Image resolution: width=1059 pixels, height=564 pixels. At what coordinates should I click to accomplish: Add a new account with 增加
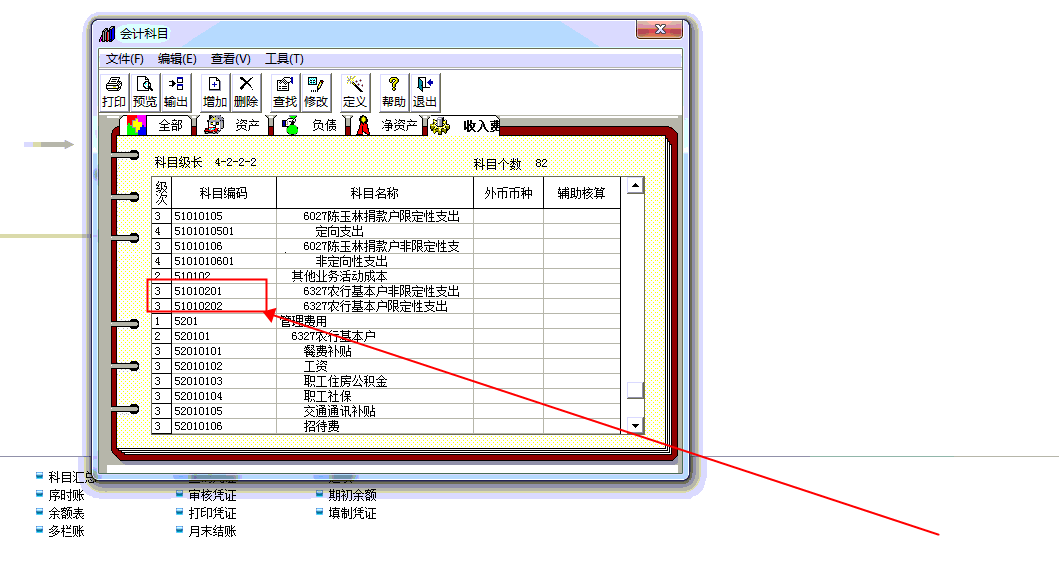(x=215, y=92)
